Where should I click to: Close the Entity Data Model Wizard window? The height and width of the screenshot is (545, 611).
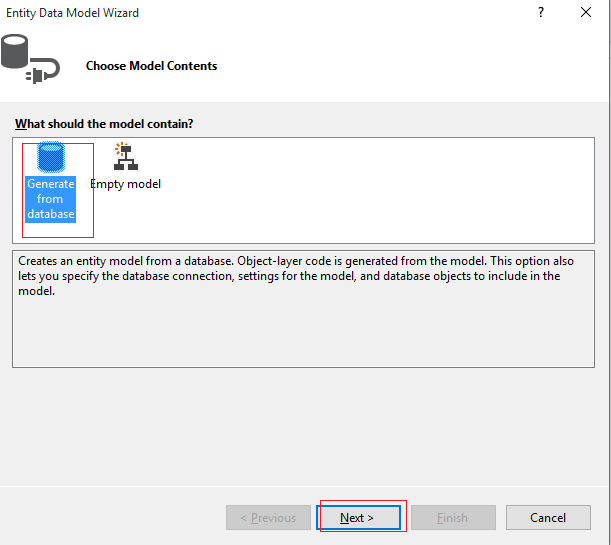(586, 13)
